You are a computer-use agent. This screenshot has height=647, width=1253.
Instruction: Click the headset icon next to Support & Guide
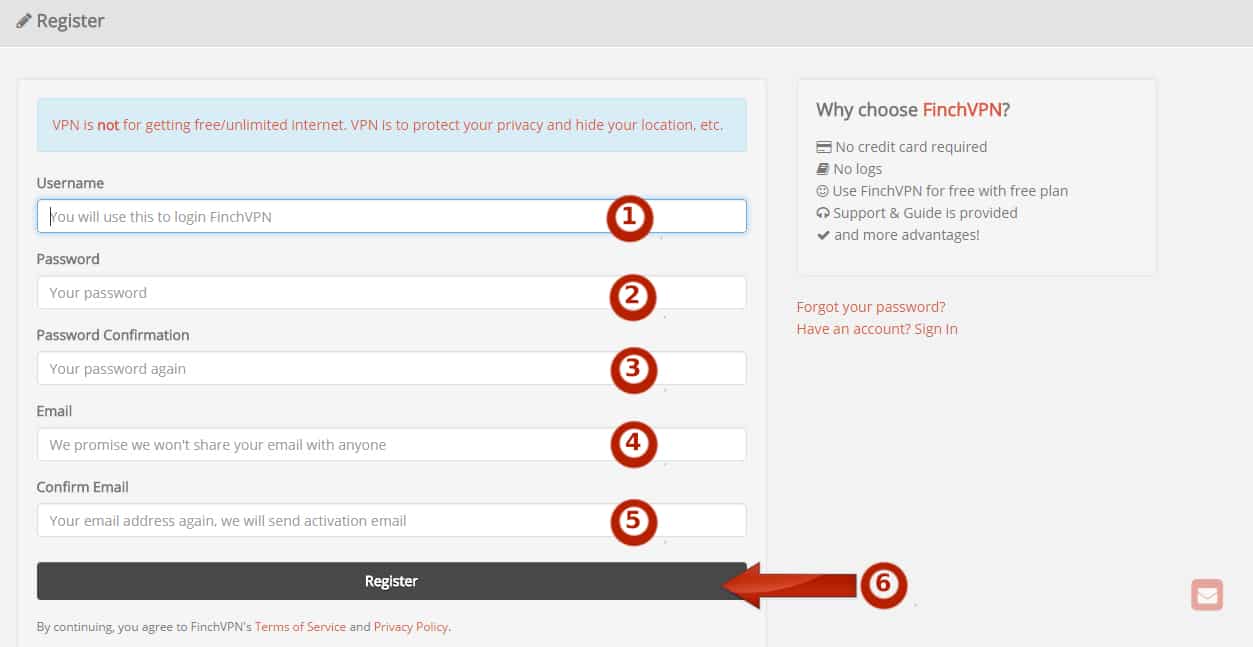pos(823,212)
